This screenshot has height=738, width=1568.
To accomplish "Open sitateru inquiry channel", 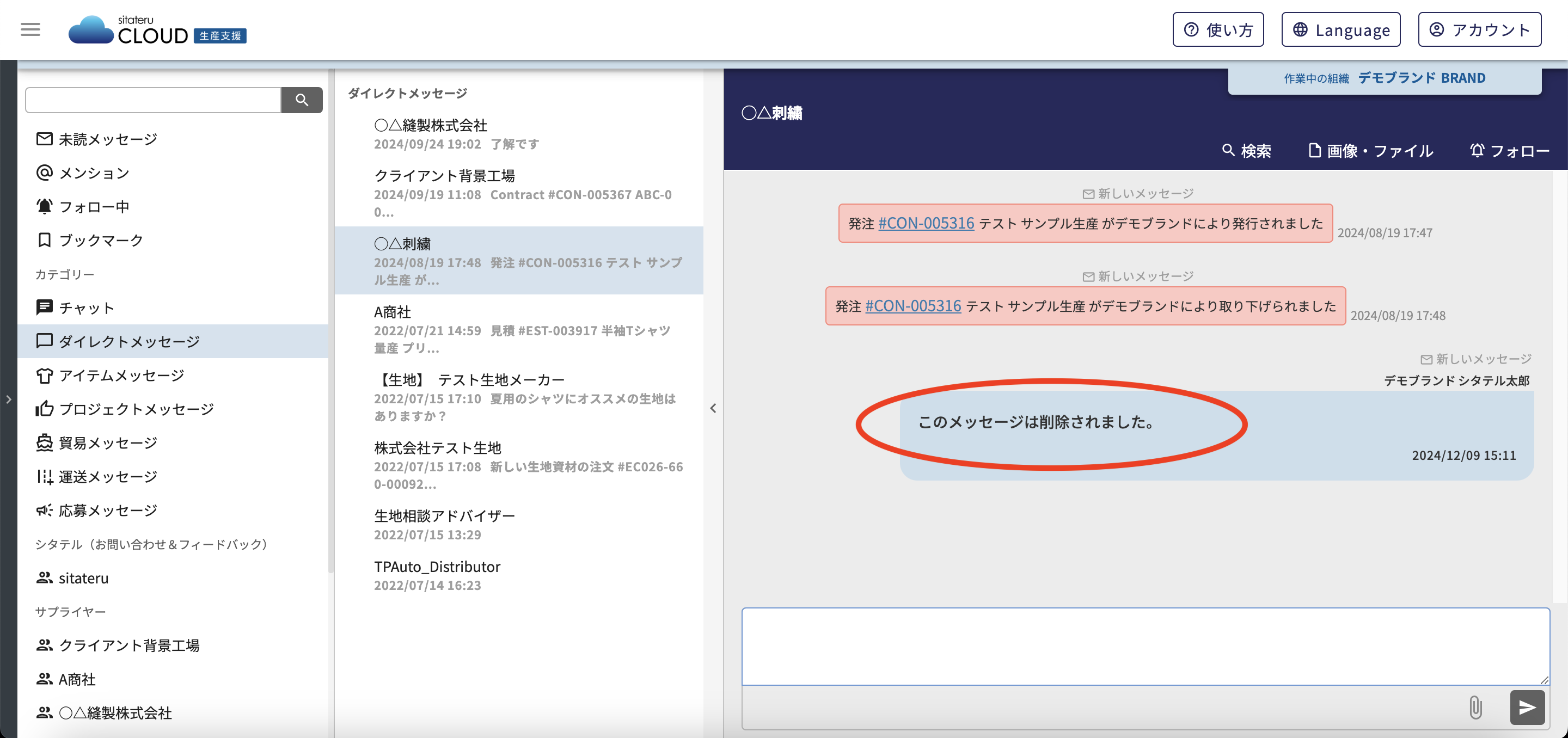I will pyautogui.click(x=172, y=578).
